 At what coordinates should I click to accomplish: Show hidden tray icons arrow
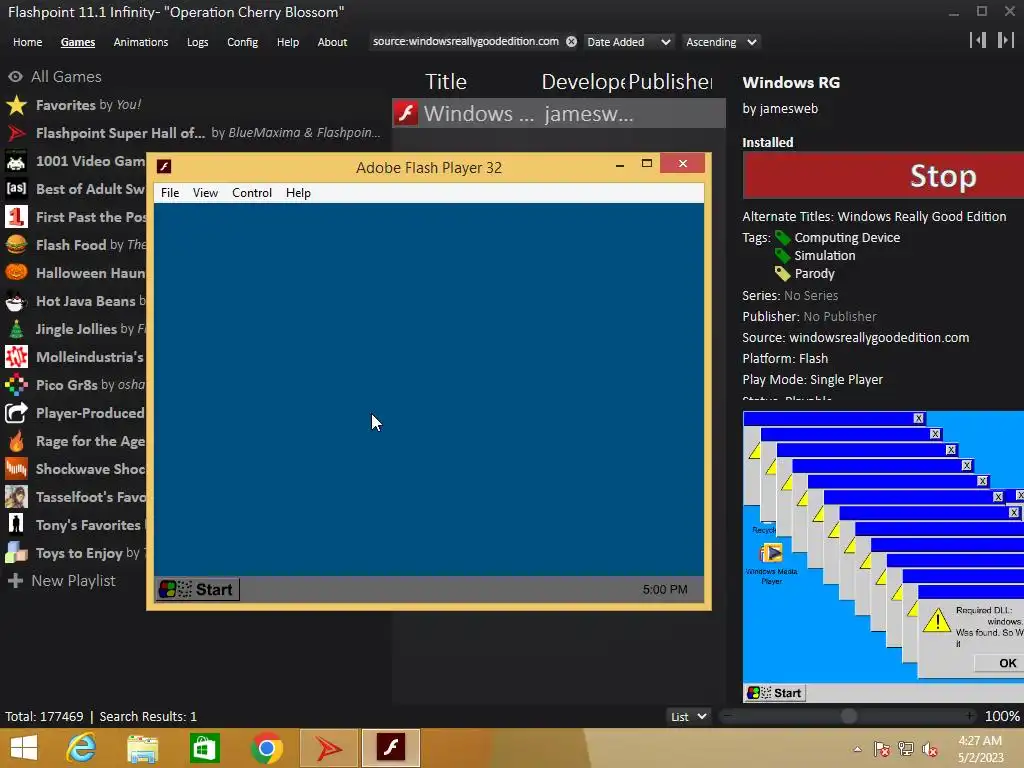tap(857, 749)
